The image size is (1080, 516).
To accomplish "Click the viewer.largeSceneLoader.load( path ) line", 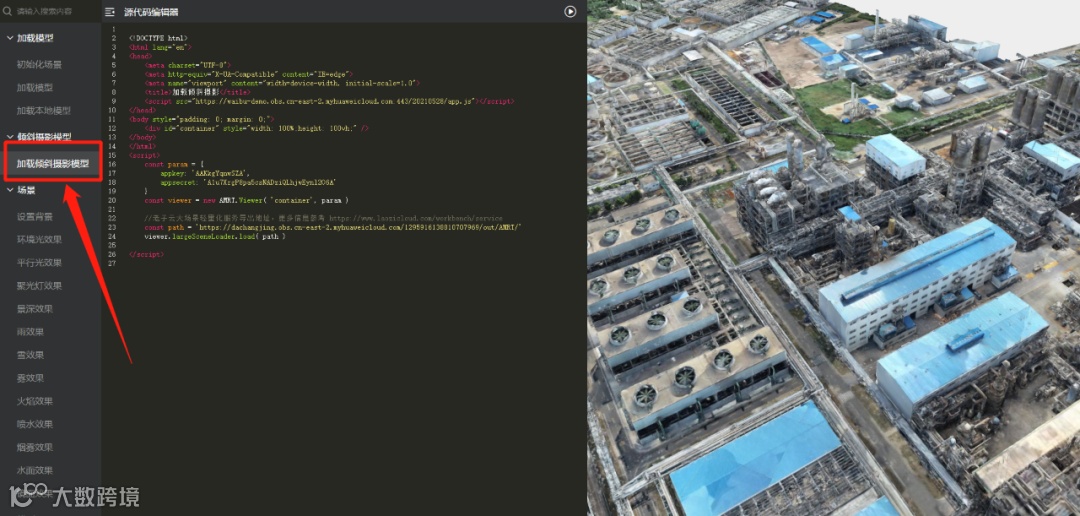I will [215, 236].
